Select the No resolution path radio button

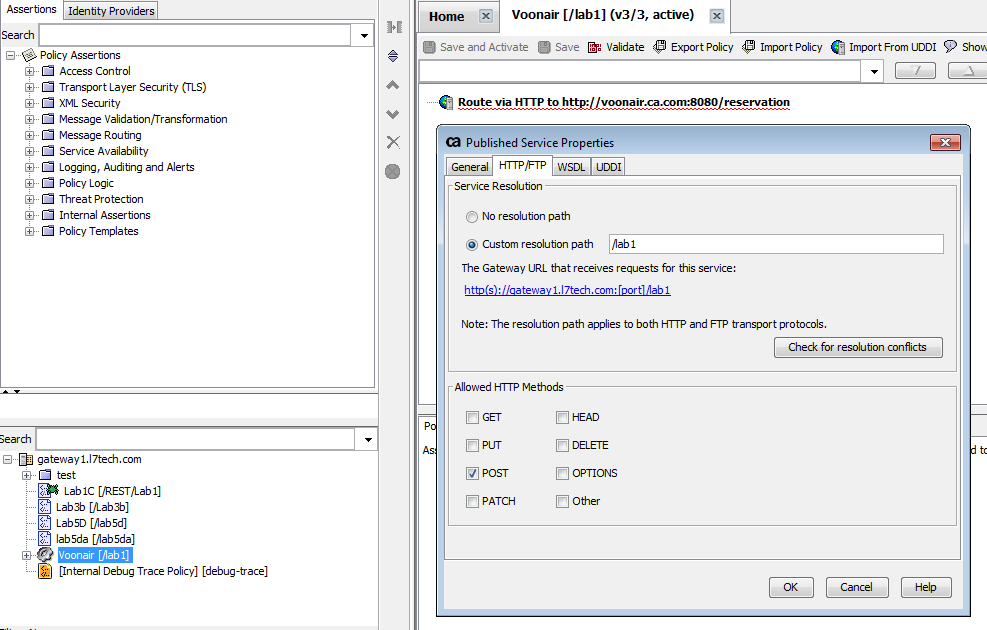[x=471, y=217]
